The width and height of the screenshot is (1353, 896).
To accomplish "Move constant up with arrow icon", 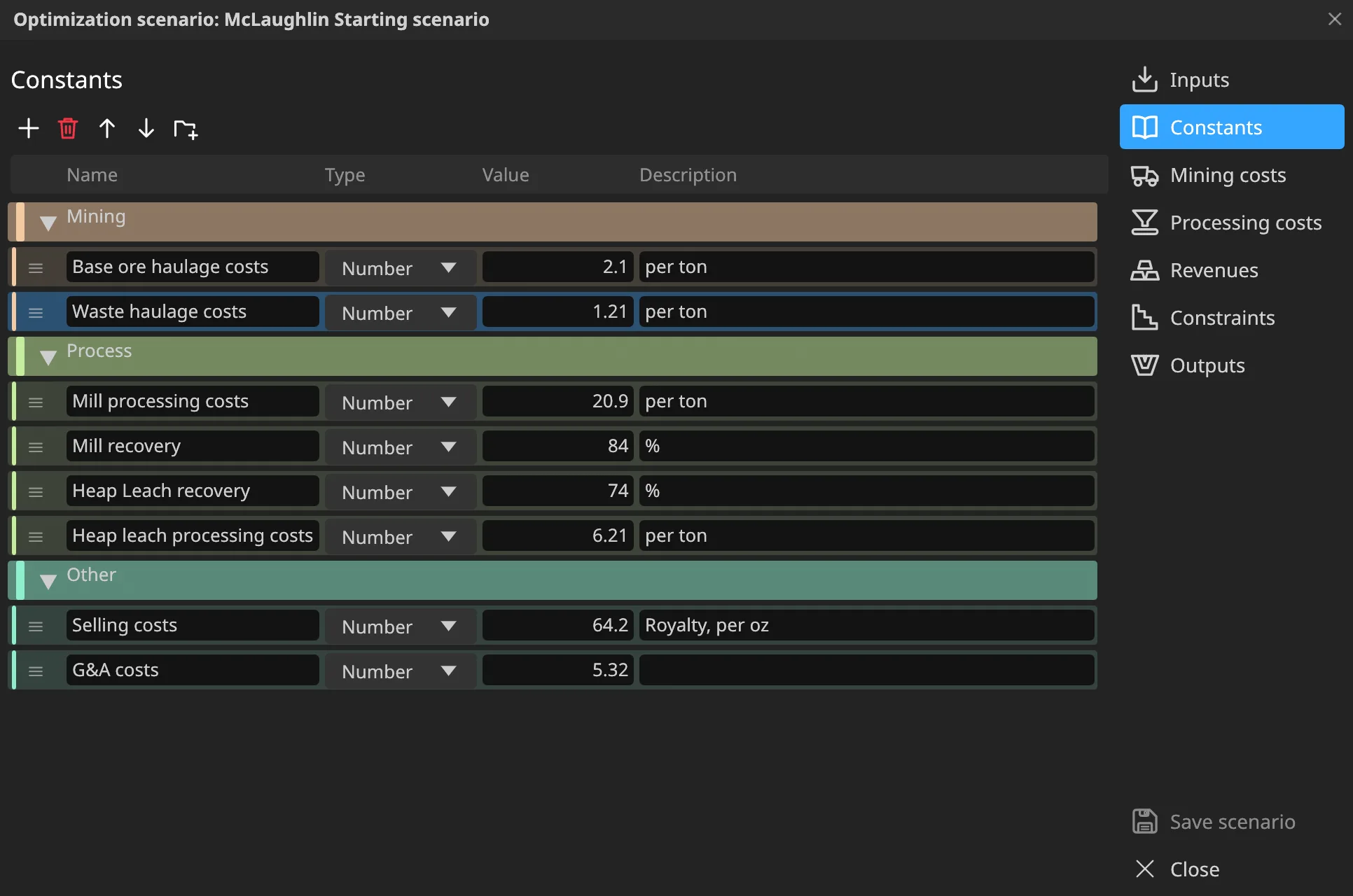I will 107,129.
